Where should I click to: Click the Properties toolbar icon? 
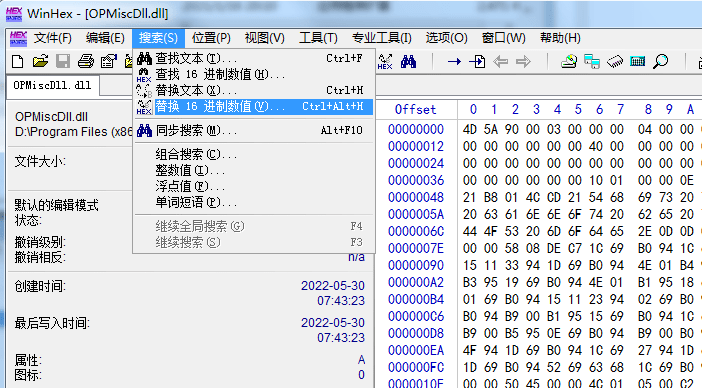point(108,61)
